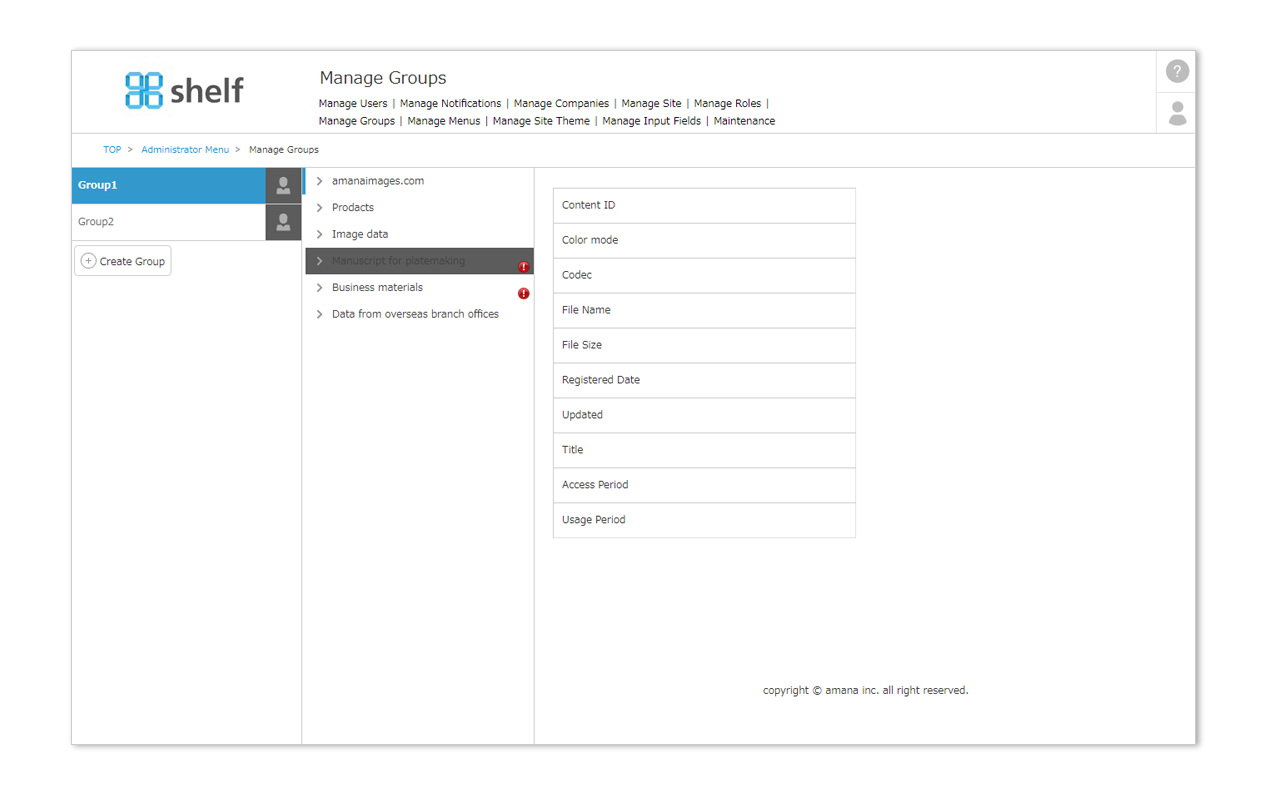Click the Manage Groups page heading
1280x800 pixels.
coord(383,78)
